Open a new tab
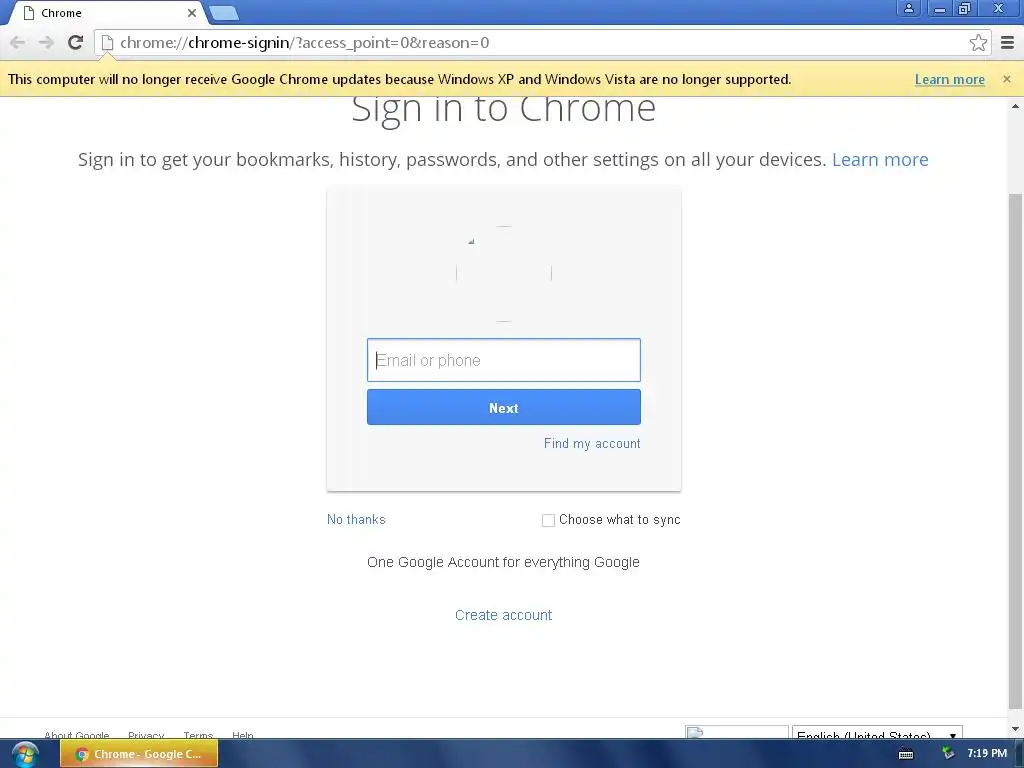The image size is (1024, 768). pyautogui.click(x=224, y=12)
